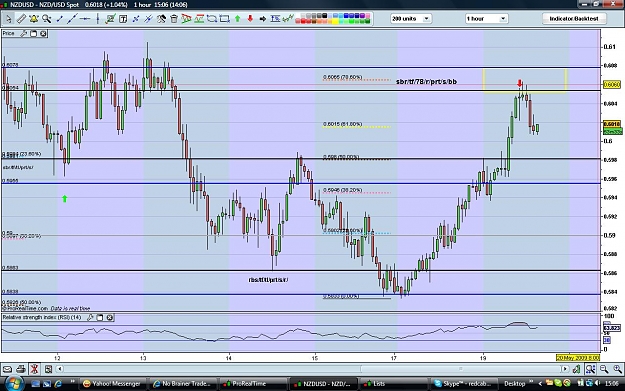Activate the magnifier zoom tool in toolbar

coord(47,19)
